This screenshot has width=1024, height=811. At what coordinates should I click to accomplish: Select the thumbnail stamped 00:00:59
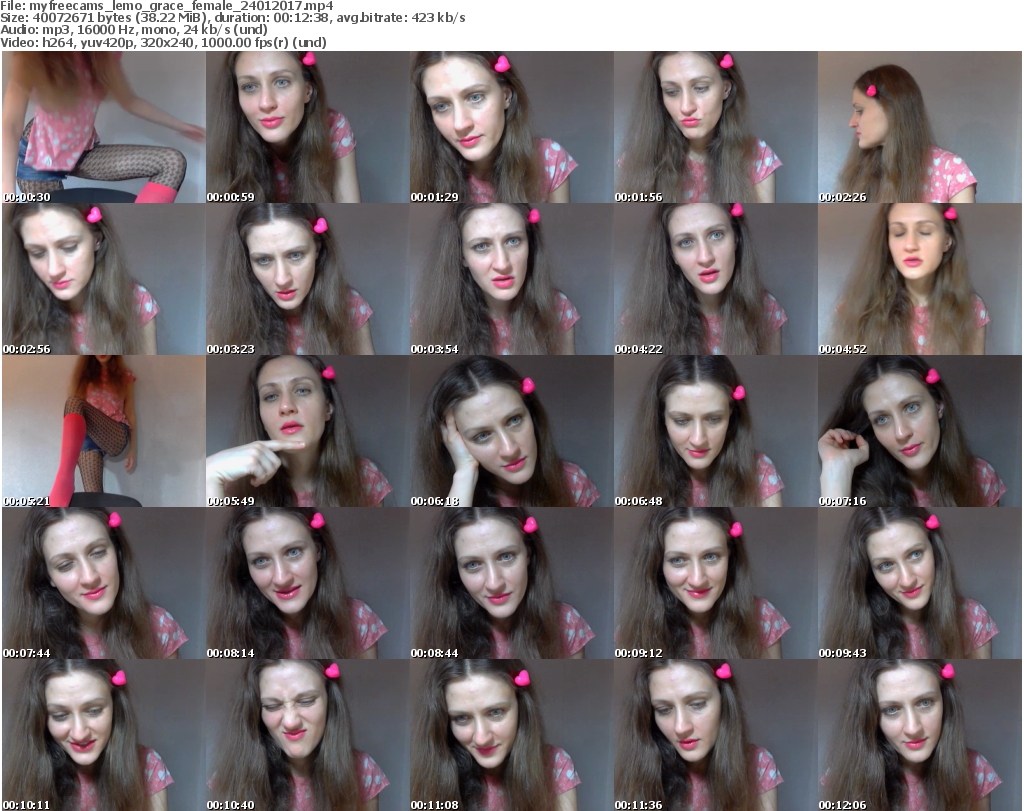(x=308, y=127)
